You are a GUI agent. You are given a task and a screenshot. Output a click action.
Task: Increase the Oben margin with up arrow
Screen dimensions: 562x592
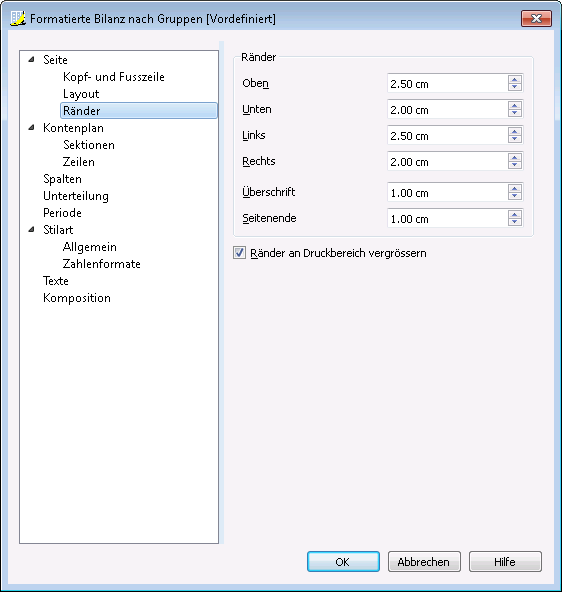(x=514, y=79)
